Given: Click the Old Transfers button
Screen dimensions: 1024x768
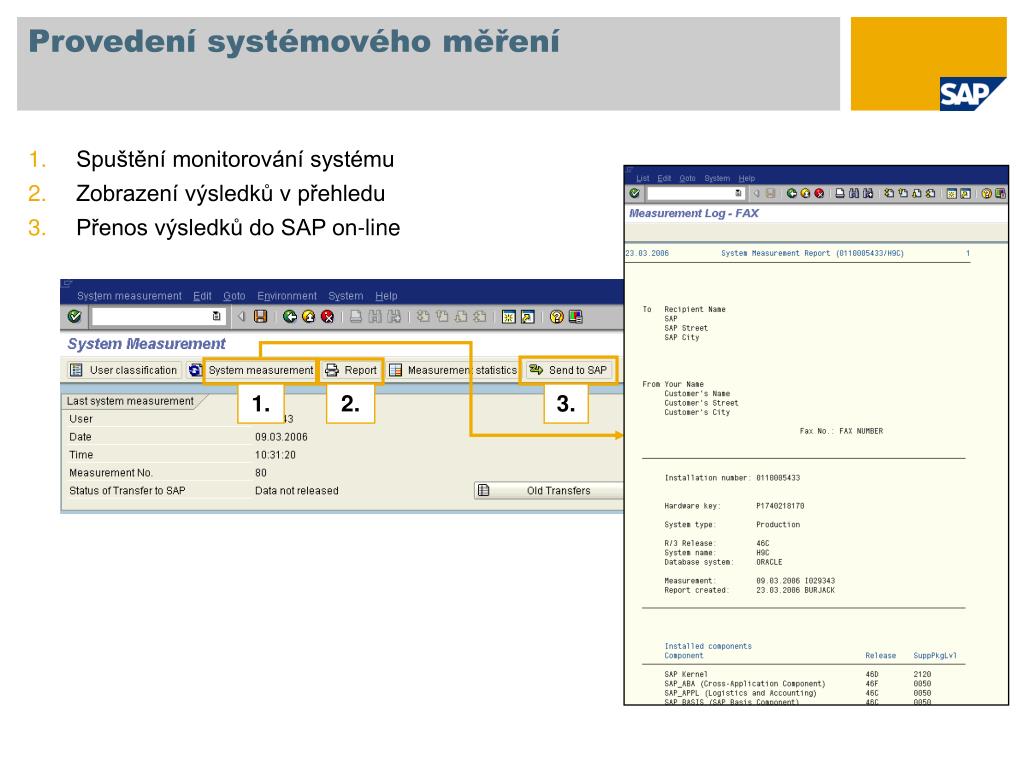Looking at the screenshot, I should 549,490.
